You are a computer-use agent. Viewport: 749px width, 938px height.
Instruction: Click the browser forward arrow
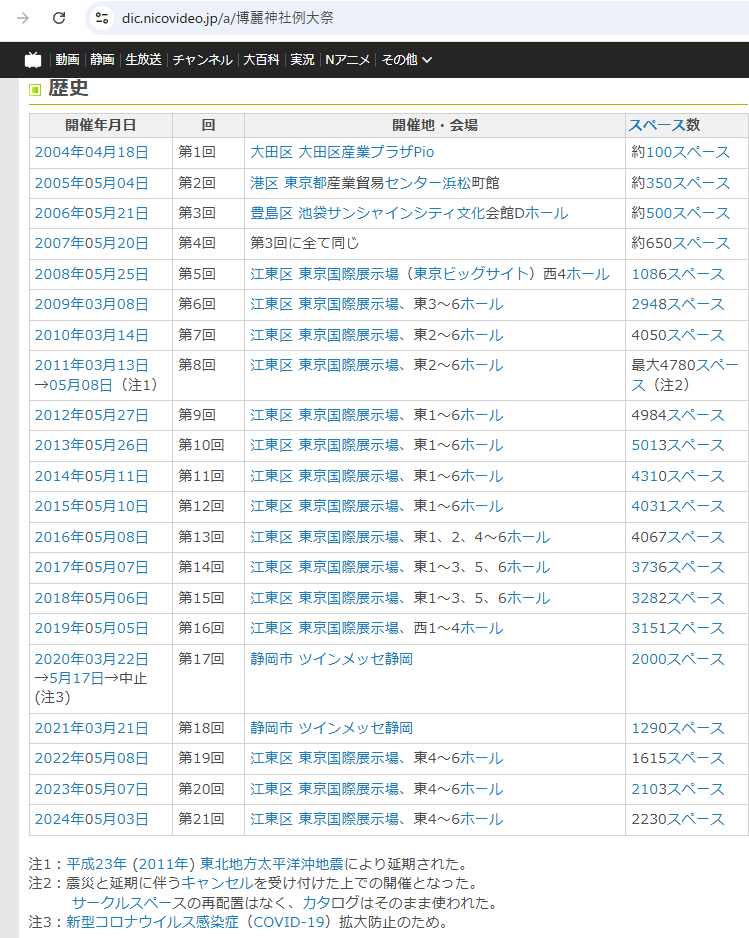point(23,18)
